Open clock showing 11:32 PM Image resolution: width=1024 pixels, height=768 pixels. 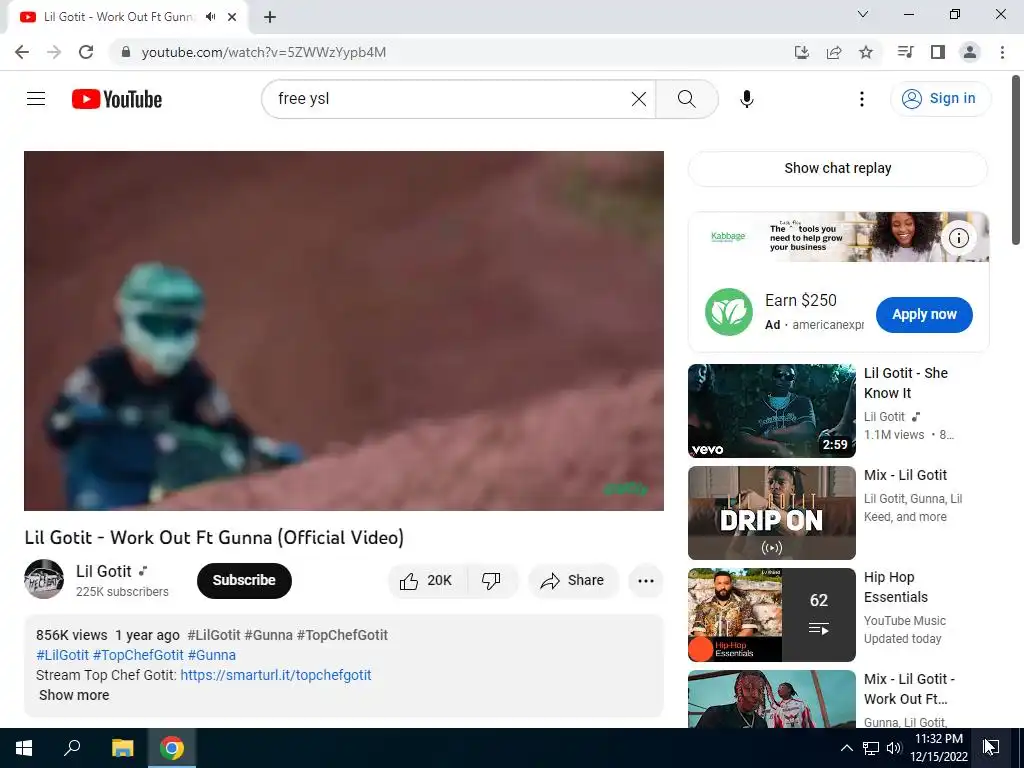point(939,748)
